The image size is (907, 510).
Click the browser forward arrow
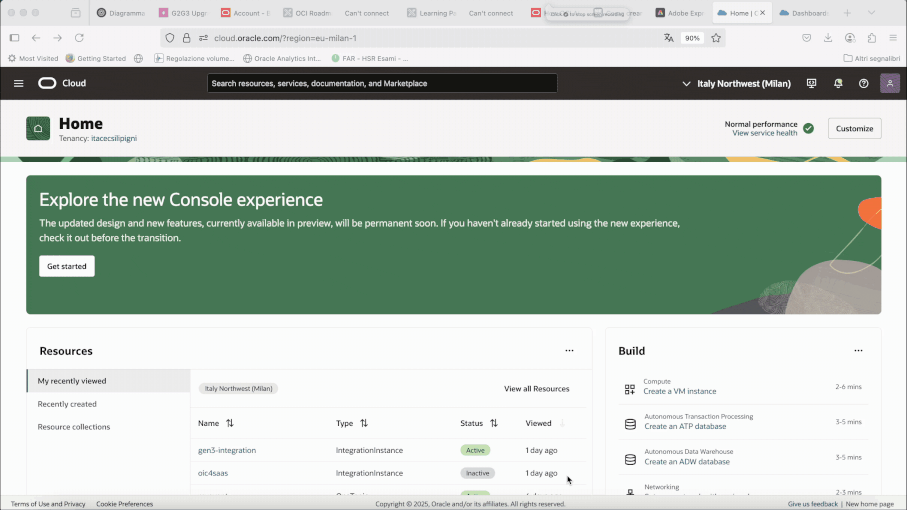click(57, 38)
